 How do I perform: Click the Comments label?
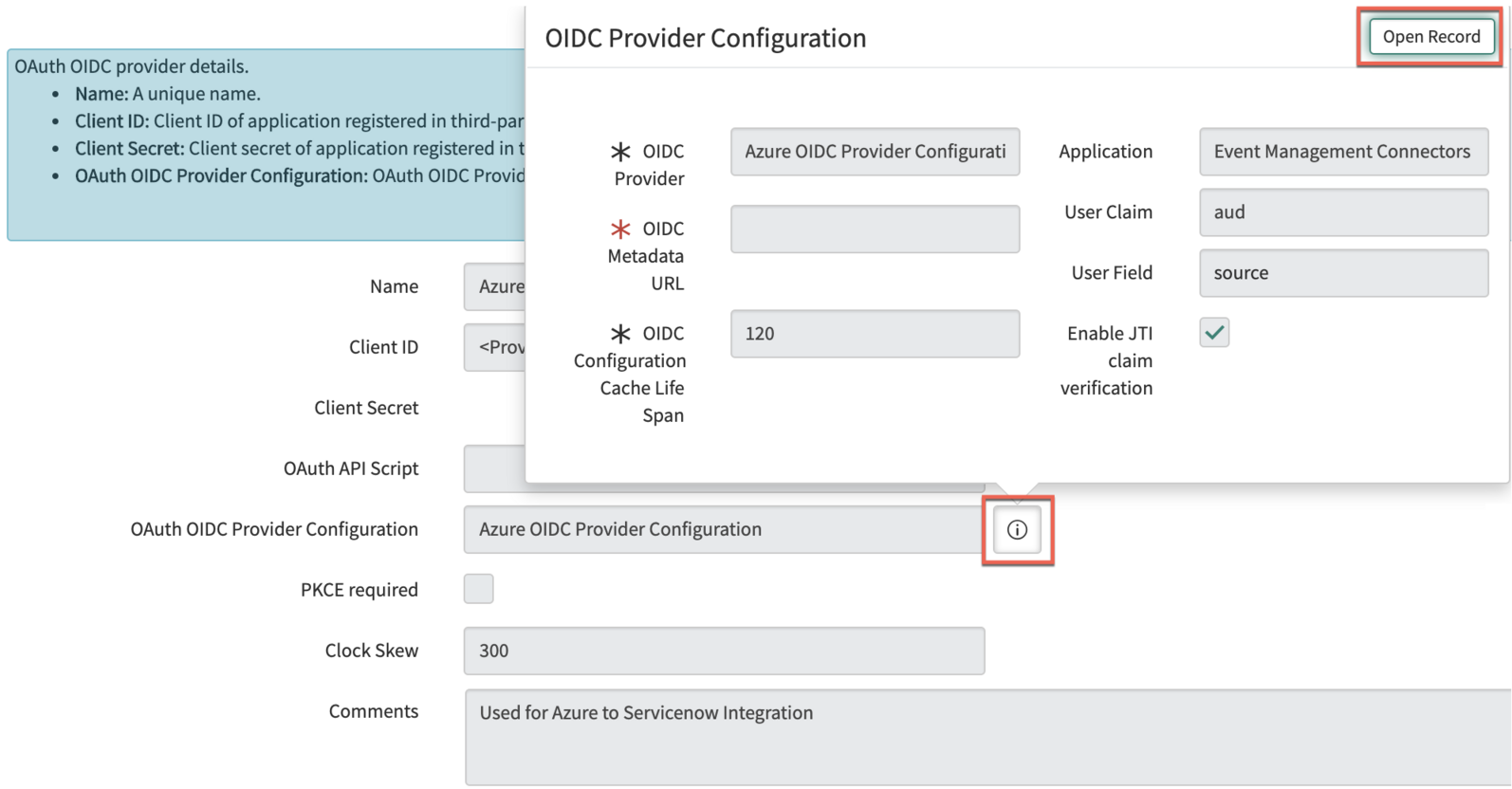[374, 711]
